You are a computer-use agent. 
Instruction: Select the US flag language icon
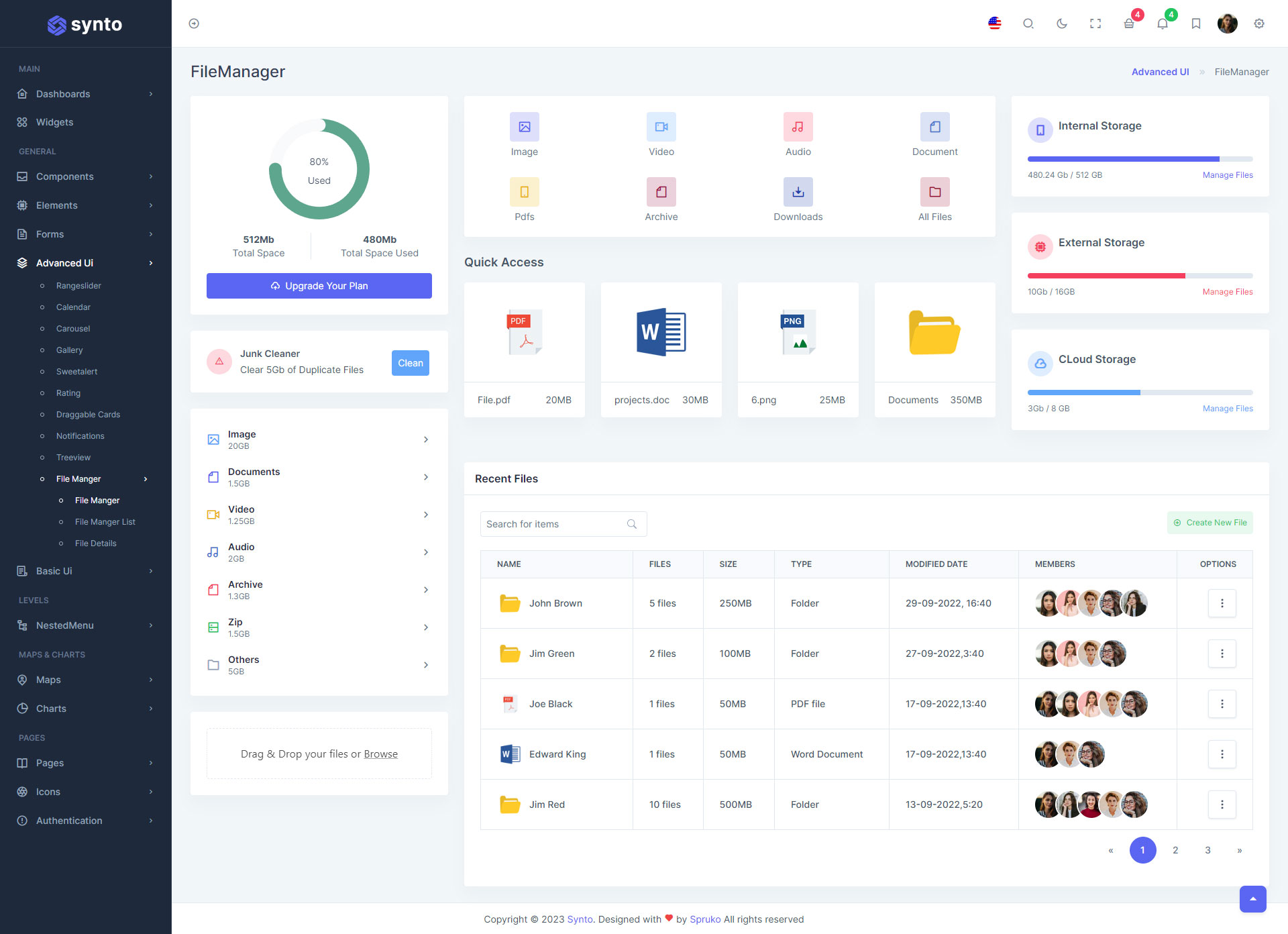(x=995, y=23)
